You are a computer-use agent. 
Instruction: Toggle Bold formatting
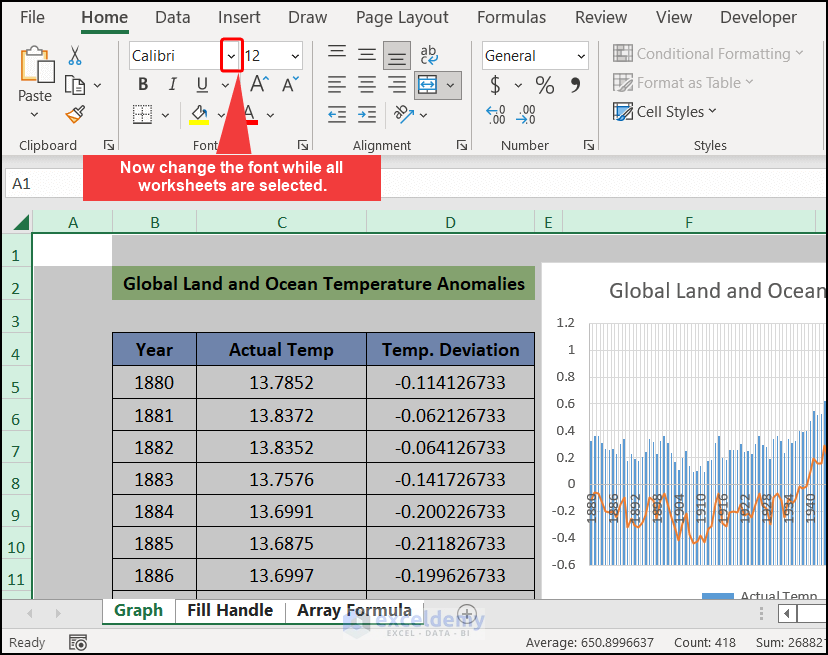coord(143,85)
